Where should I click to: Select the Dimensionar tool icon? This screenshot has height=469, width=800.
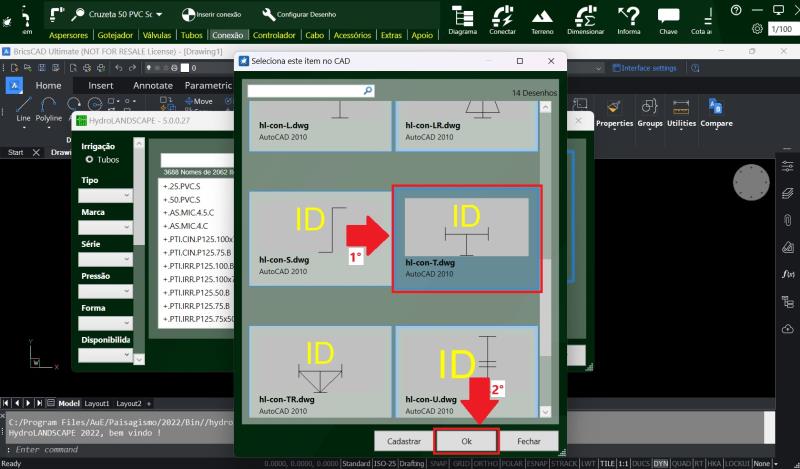[x=586, y=17]
